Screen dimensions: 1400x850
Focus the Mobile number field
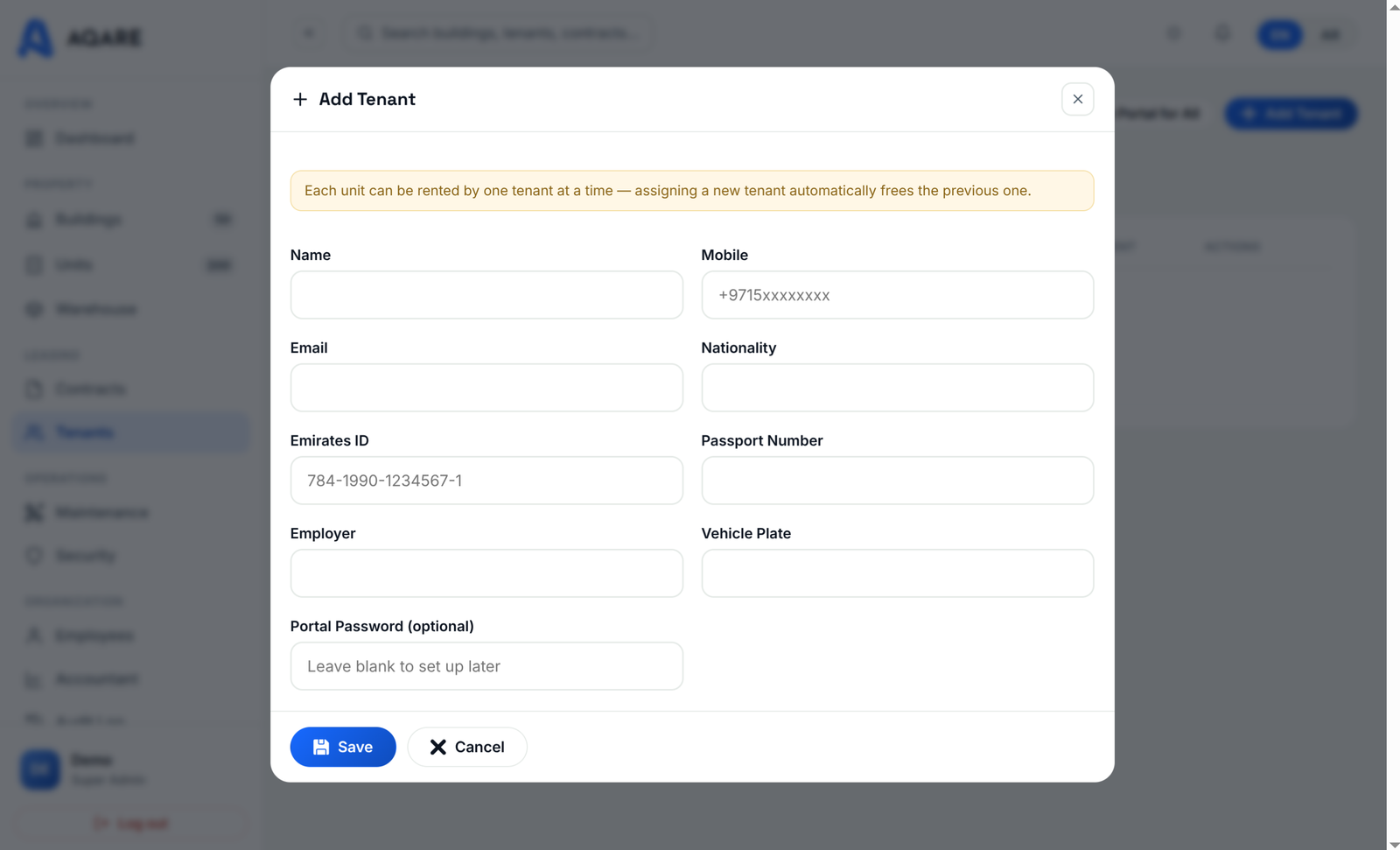(x=897, y=295)
